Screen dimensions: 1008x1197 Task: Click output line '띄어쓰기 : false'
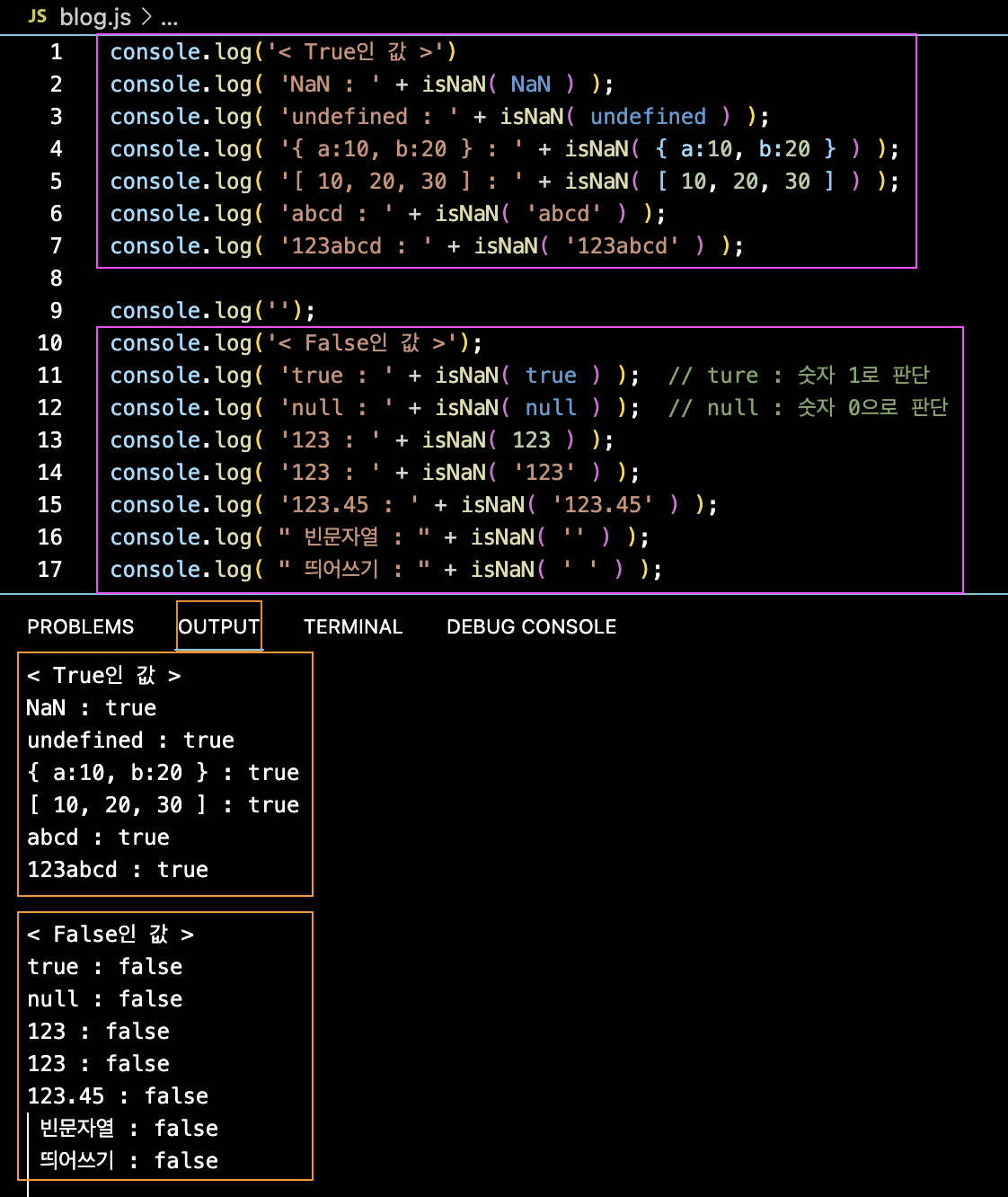(128, 1161)
